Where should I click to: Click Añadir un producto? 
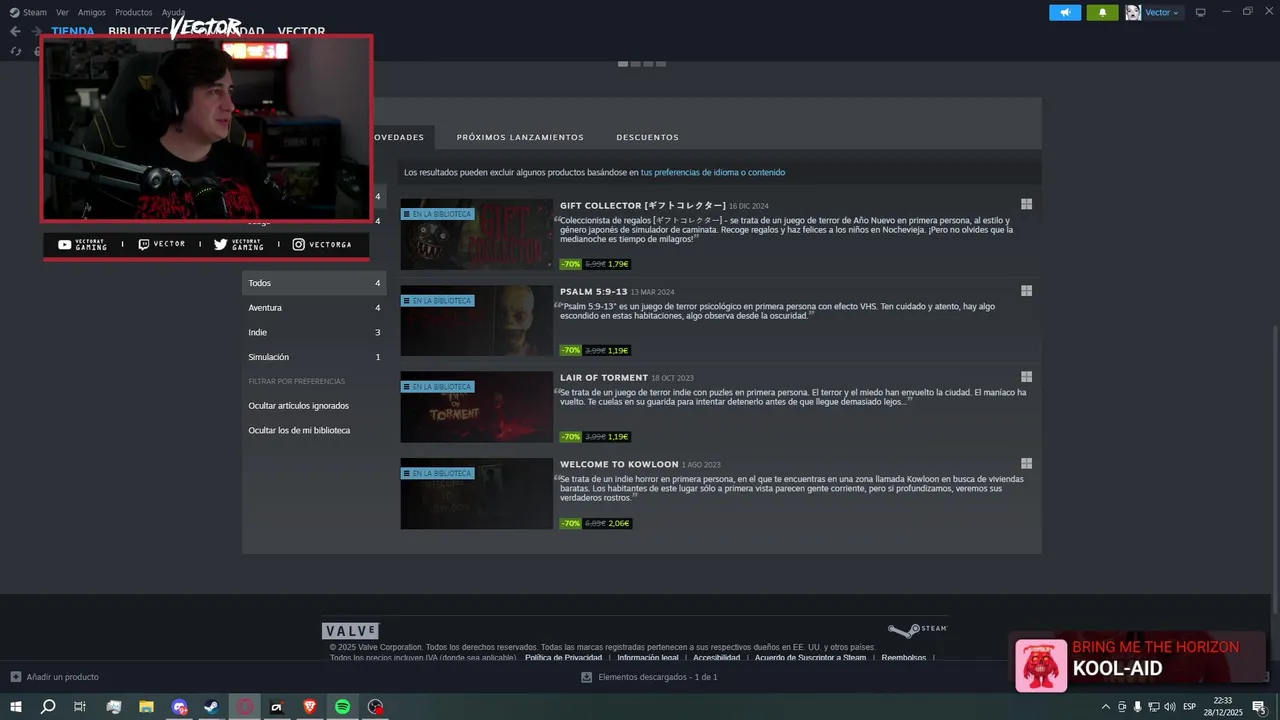[54, 677]
